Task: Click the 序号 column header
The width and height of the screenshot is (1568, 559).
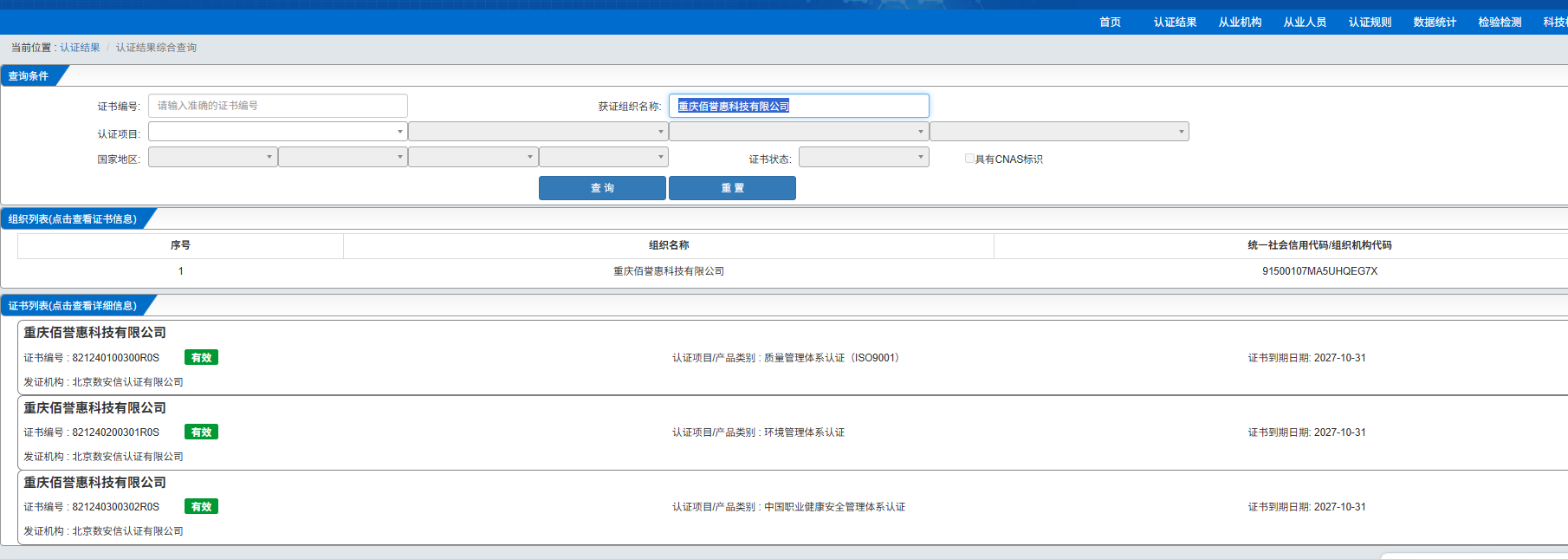Action: 180,245
